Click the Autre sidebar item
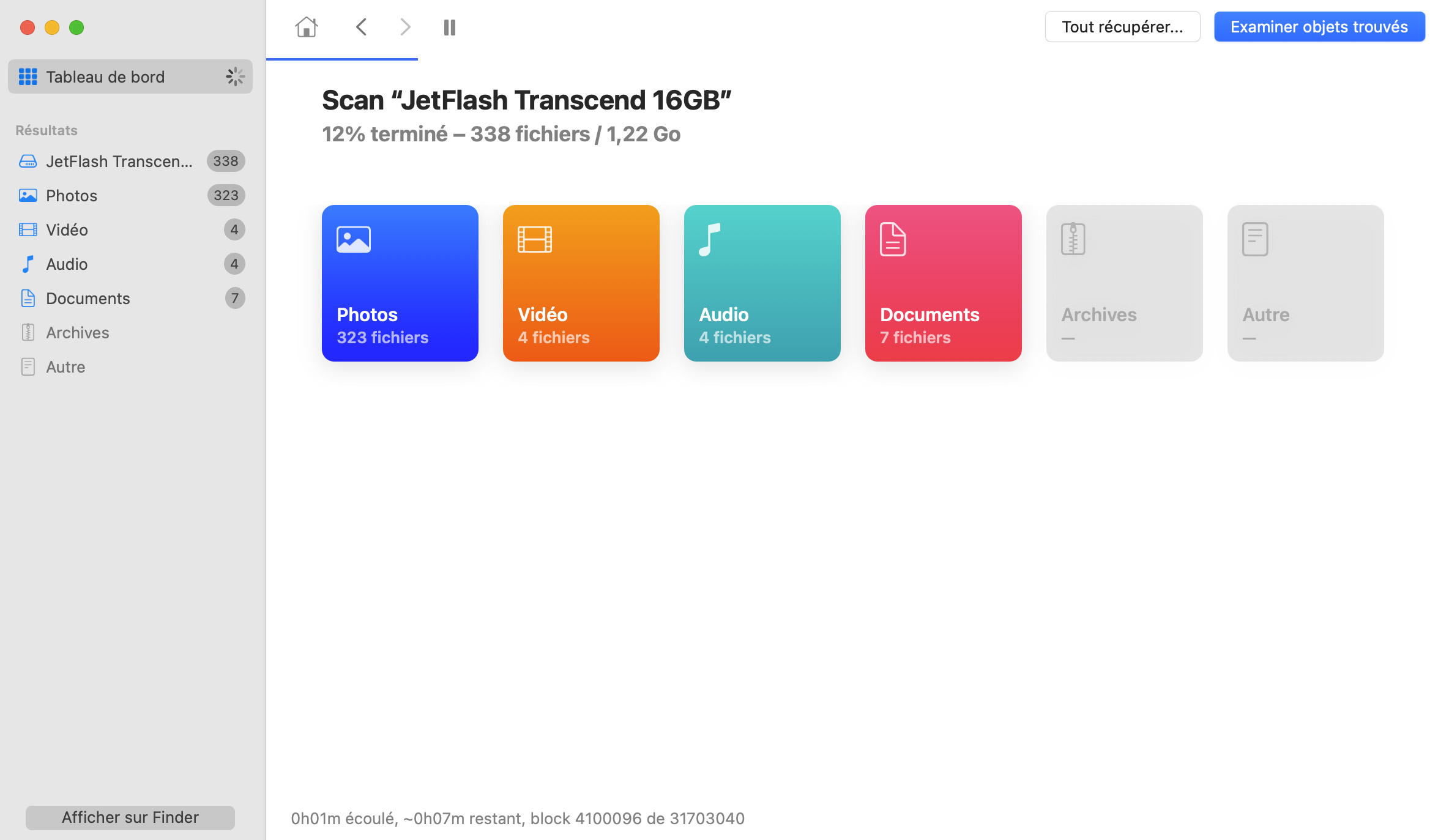The image size is (1438, 840). 65,366
